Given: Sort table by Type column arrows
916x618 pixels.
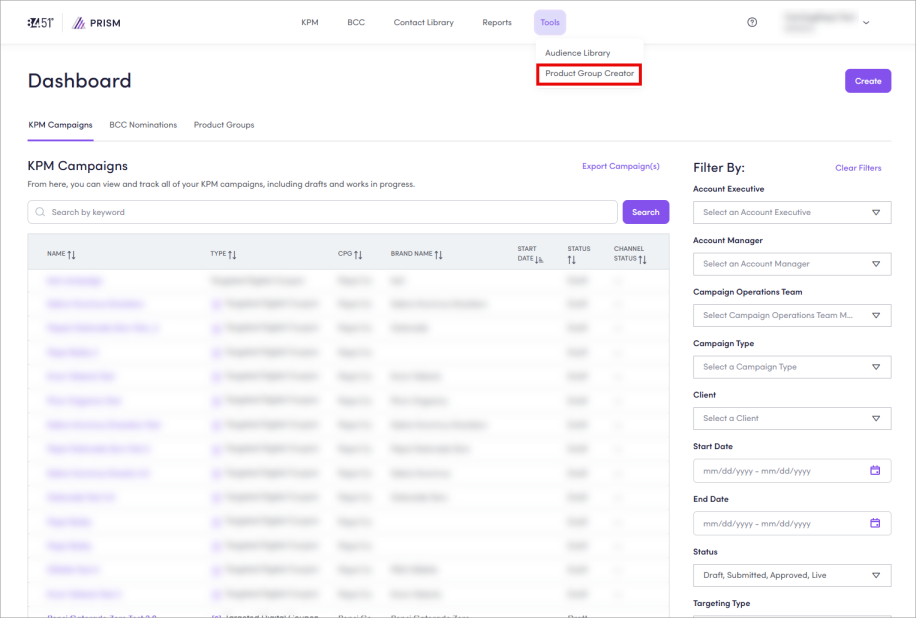Looking at the screenshot, I should 233,254.
